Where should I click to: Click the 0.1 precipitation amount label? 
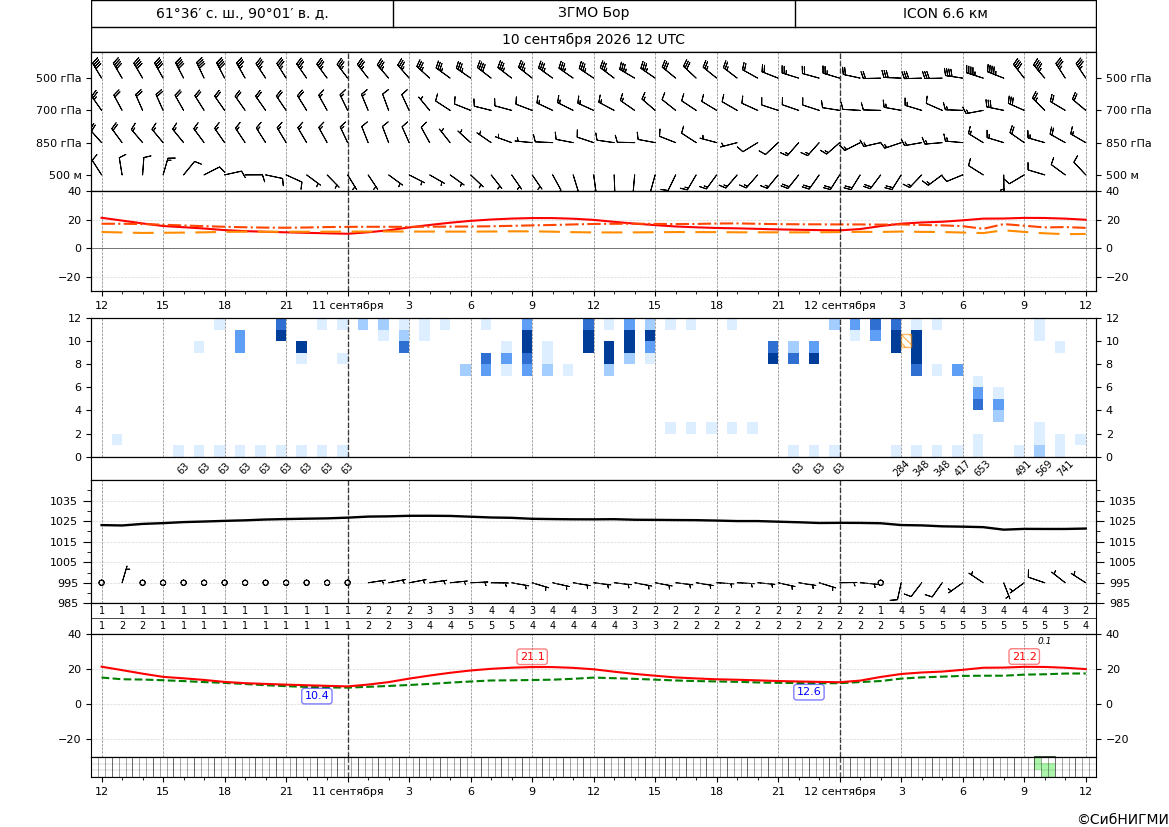(x=1044, y=641)
